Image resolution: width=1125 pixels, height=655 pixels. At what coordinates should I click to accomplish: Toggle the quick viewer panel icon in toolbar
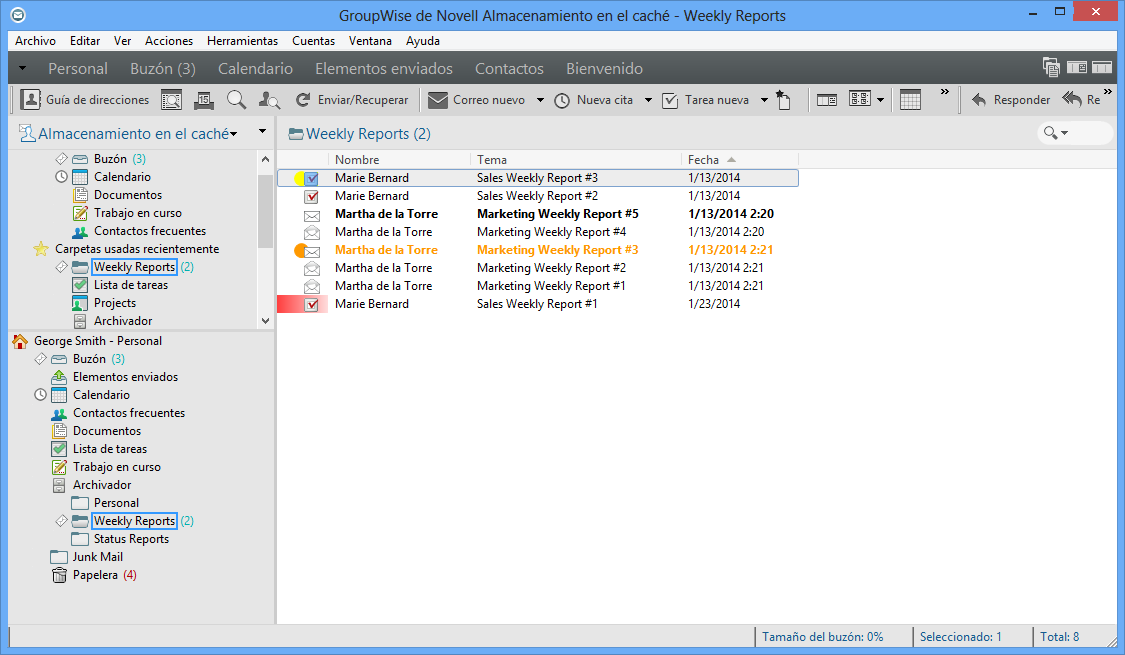[x=827, y=100]
